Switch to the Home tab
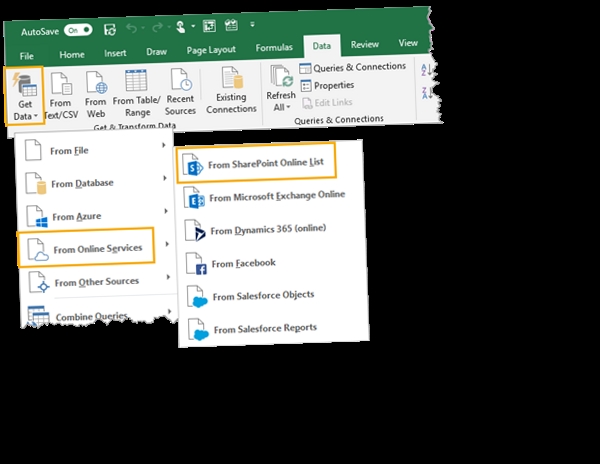The height and width of the screenshot is (464, 600). (x=72, y=54)
